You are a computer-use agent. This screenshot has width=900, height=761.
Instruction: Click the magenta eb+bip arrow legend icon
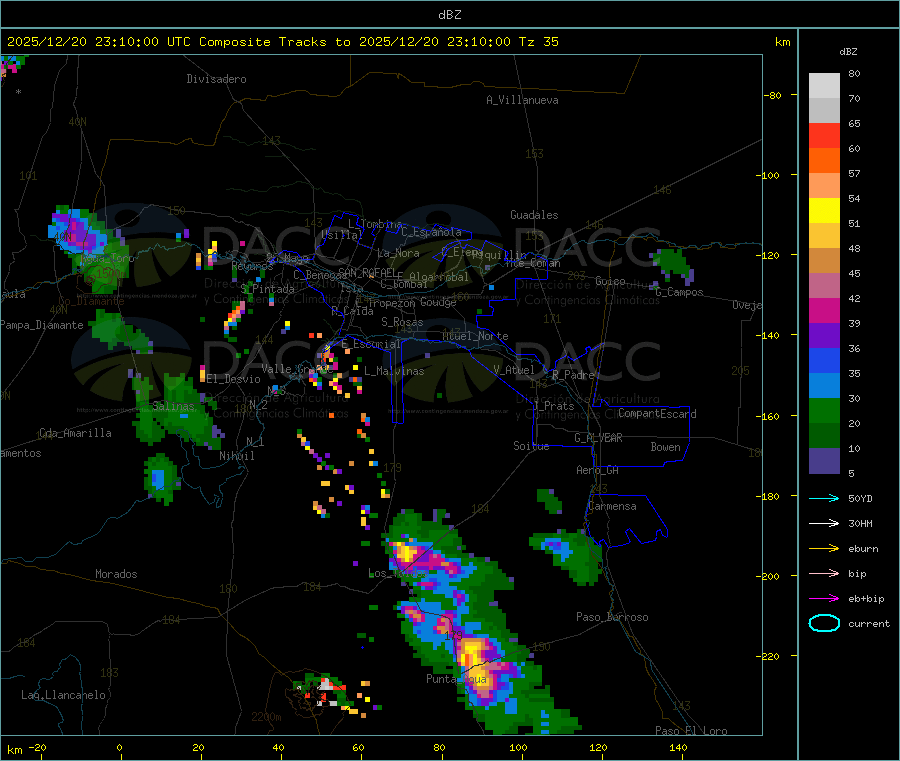824,599
